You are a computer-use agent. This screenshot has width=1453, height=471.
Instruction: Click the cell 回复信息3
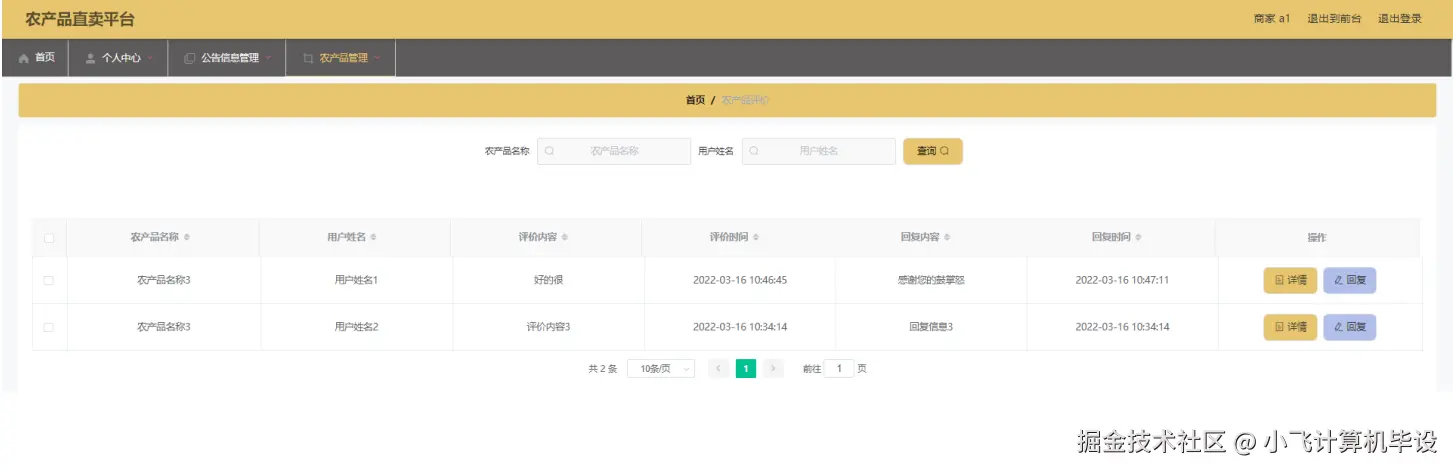pyautogui.click(x=931, y=327)
